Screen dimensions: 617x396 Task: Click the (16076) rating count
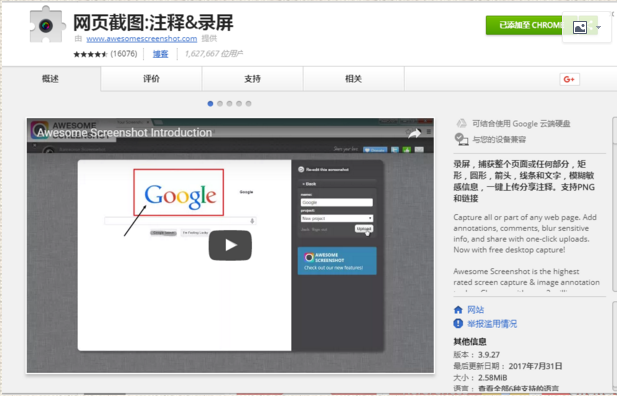tap(124, 54)
